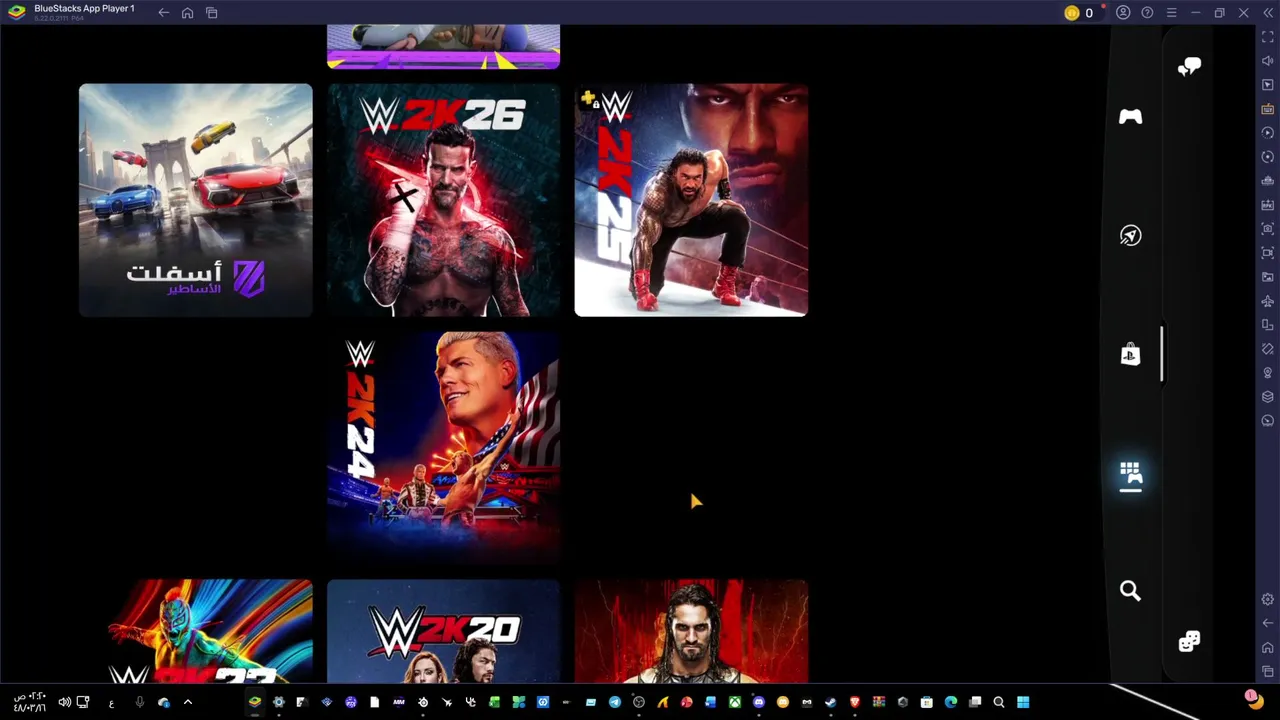
Task: Open the BlueStacks help question mark
Action: 1147,13
